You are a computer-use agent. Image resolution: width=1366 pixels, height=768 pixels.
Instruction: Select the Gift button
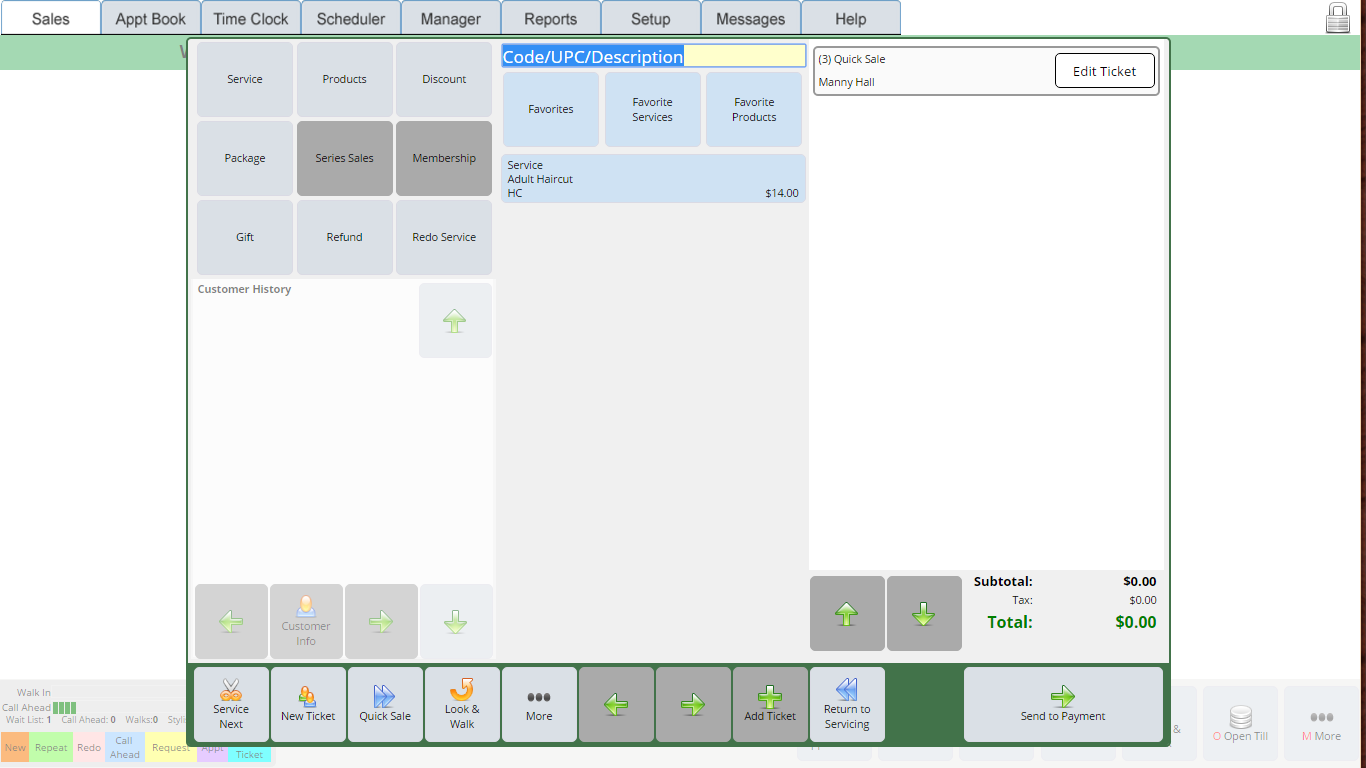click(x=245, y=237)
